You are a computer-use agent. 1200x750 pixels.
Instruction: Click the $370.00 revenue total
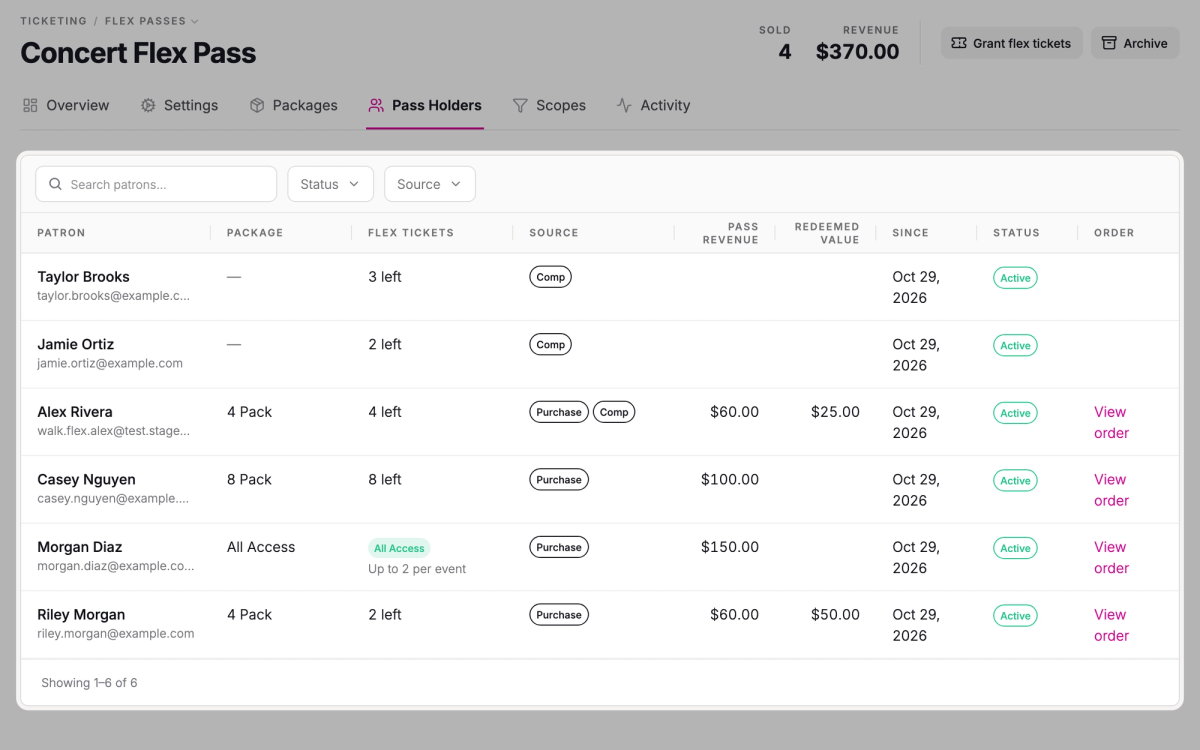tap(857, 52)
